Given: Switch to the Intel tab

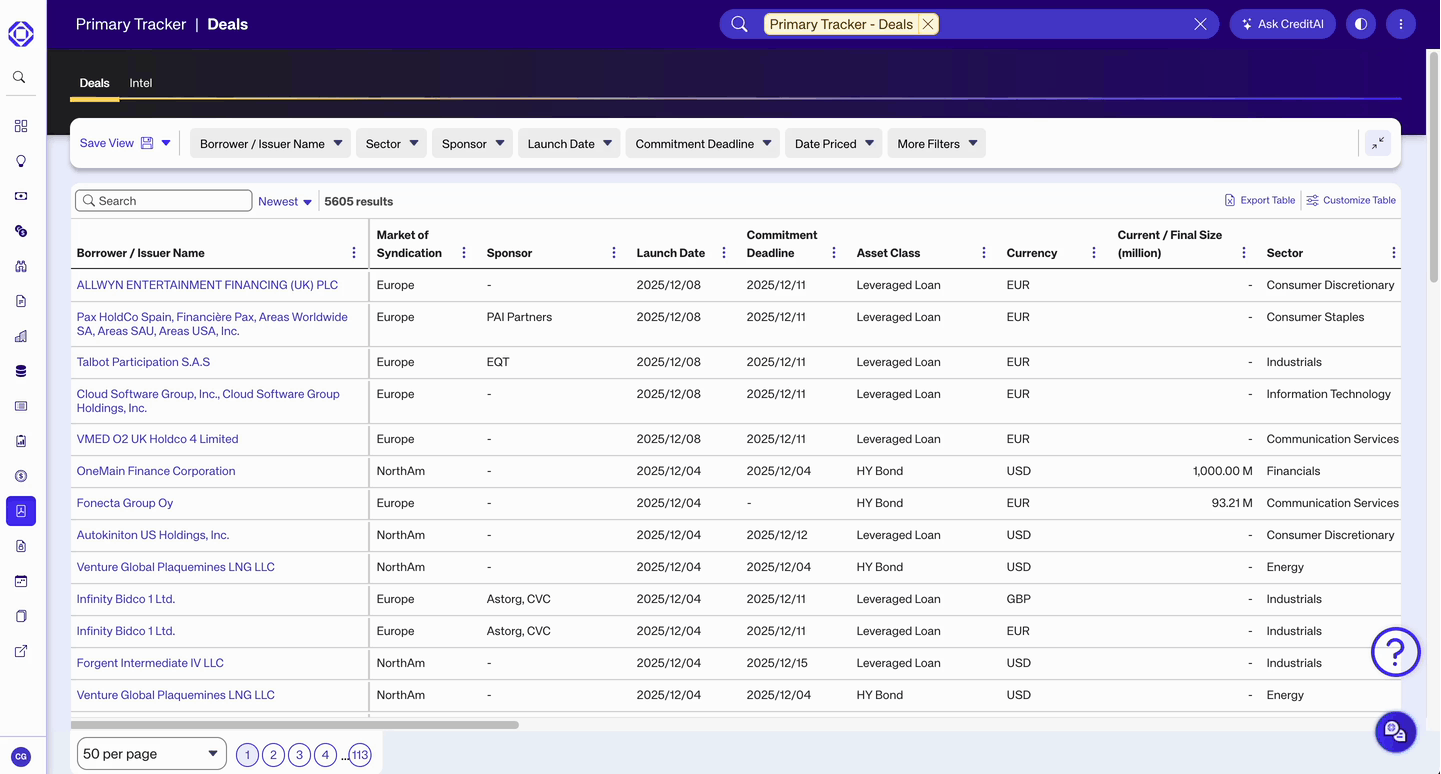Looking at the screenshot, I should click(141, 83).
